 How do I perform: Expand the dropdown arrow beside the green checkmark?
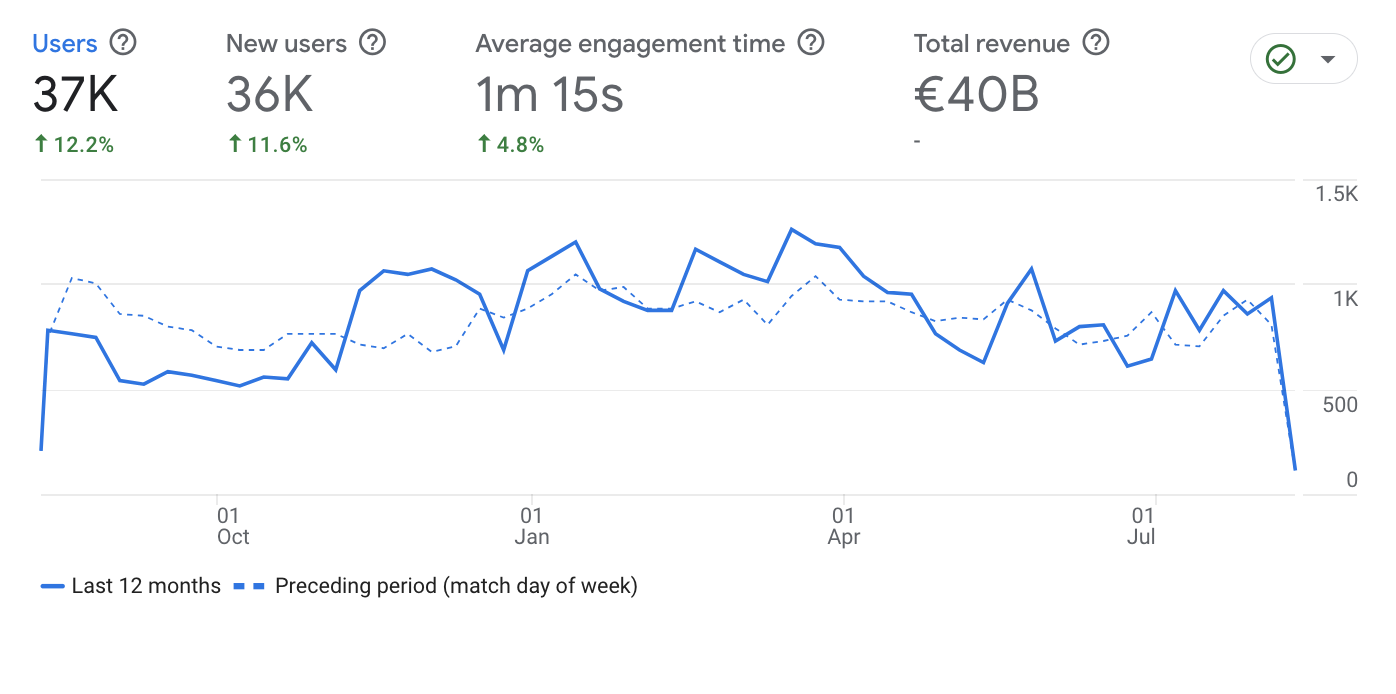[x=1328, y=59]
